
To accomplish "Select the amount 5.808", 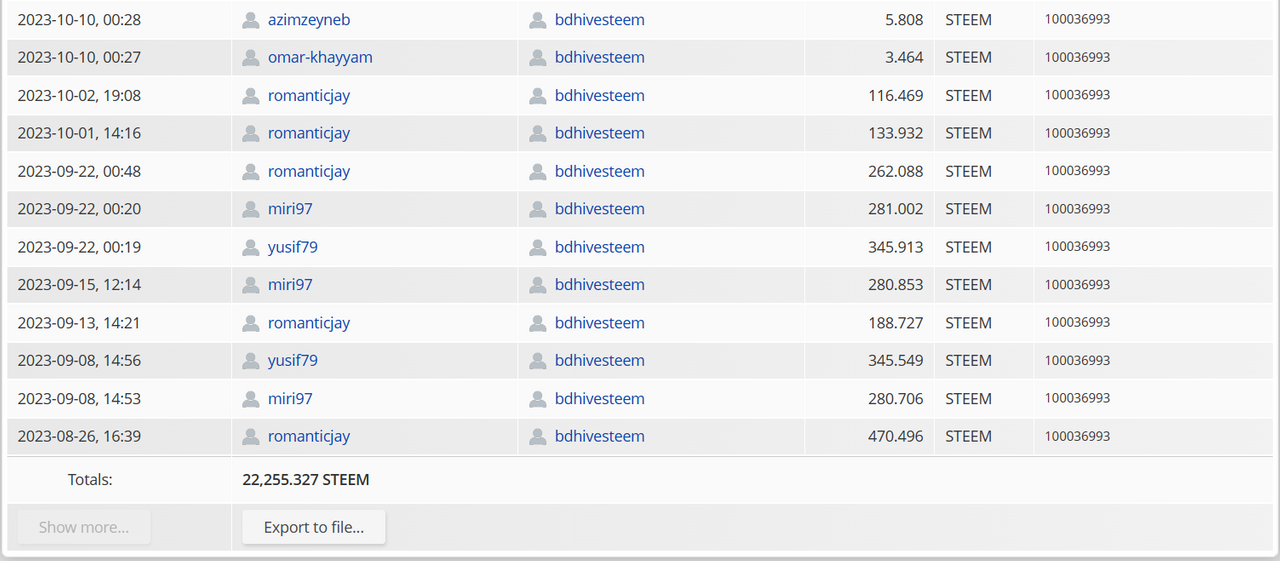I will (x=904, y=19).
